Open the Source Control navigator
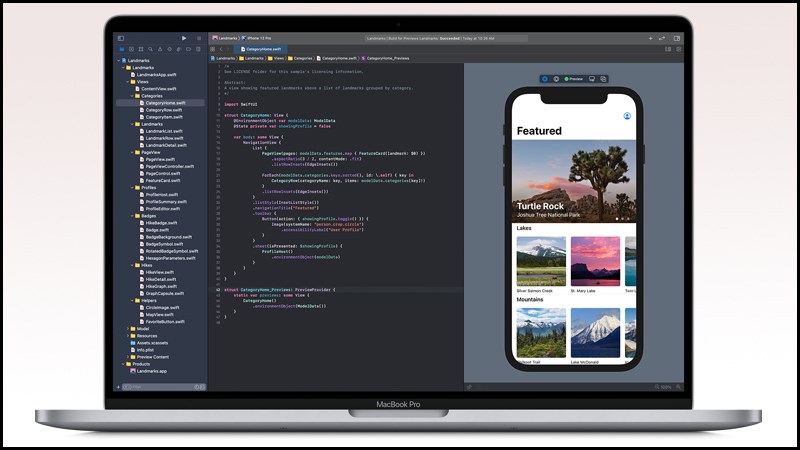 click(x=131, y=49)
